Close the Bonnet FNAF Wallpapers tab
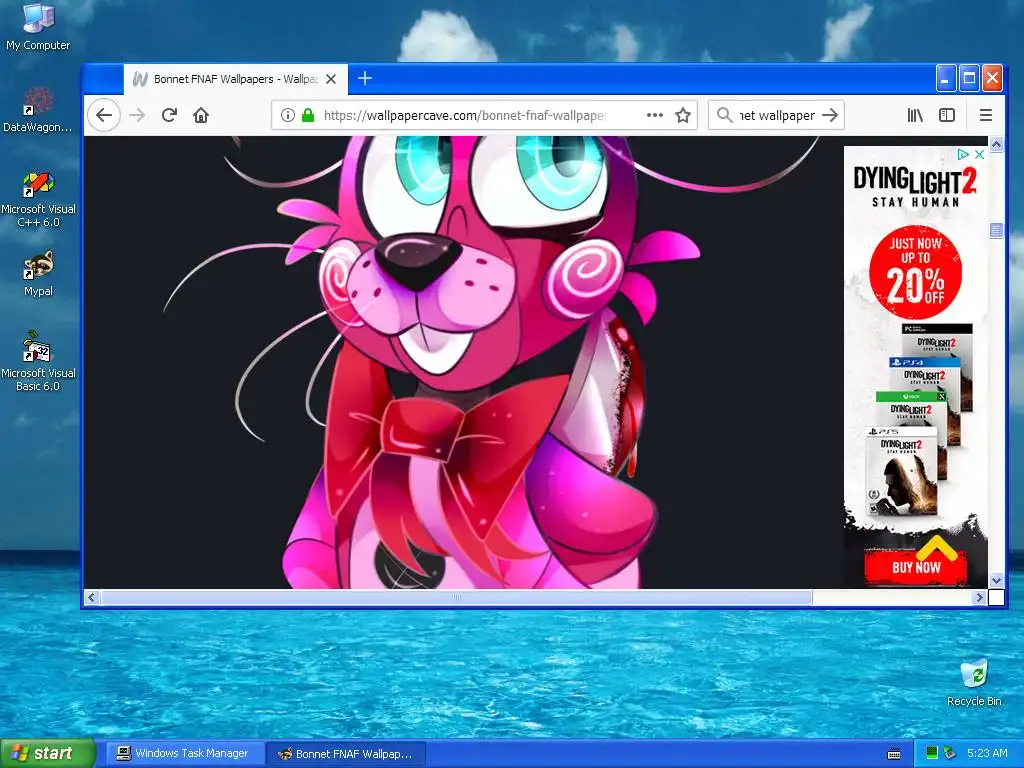The width and height of the screenshot is (1024, 768). (331, 79)
